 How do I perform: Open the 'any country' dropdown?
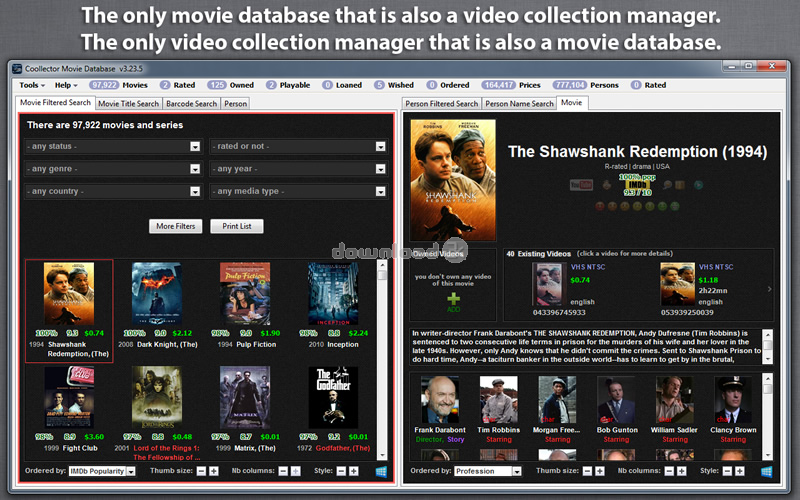(x=114, y=191)
